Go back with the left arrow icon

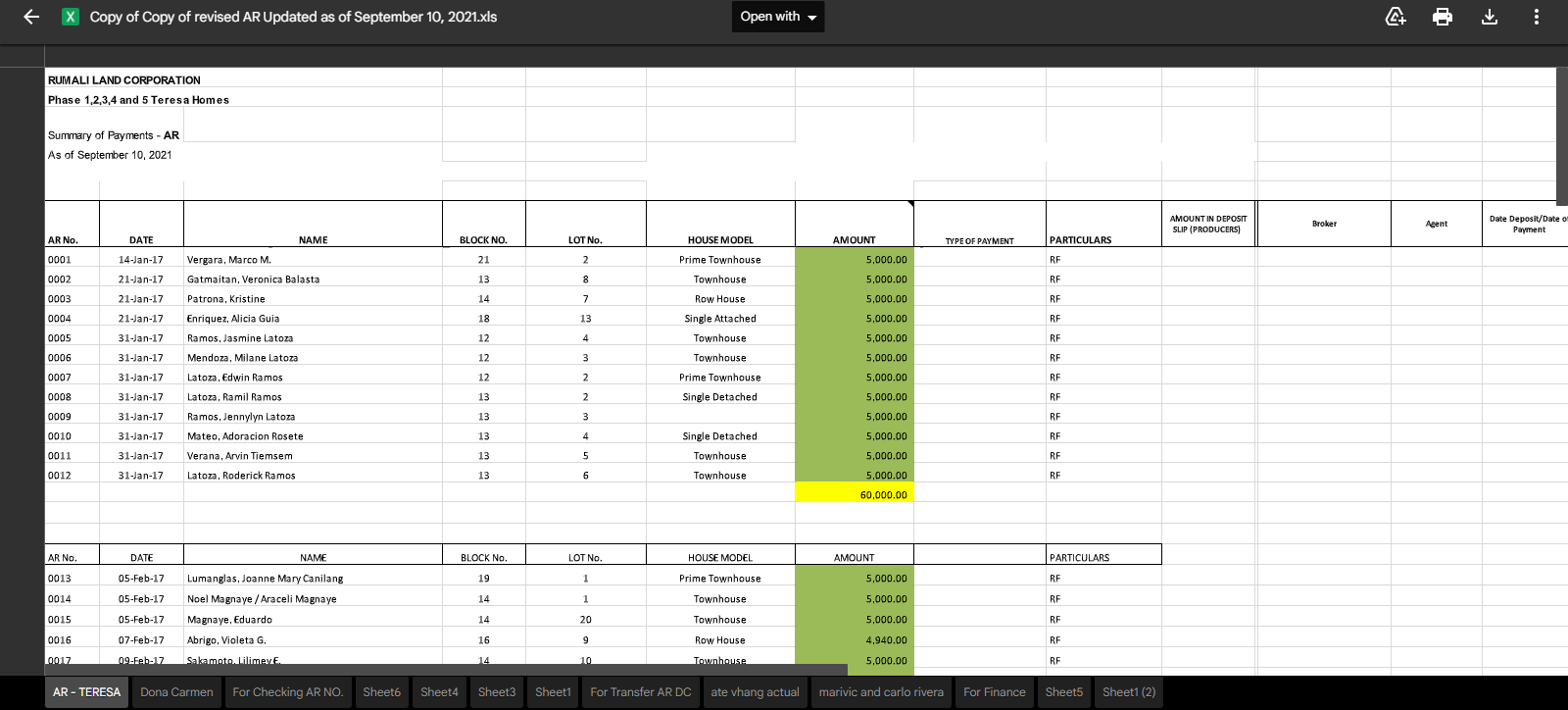pyautogui.click(x=31, y=17)
